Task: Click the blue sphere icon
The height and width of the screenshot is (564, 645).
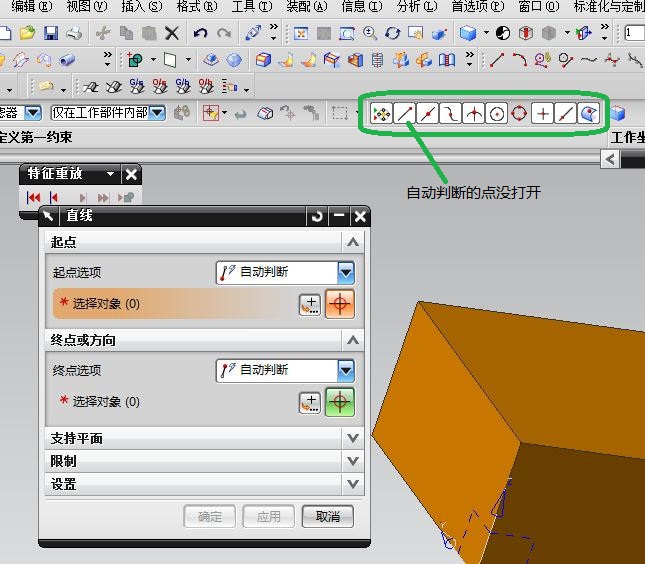Action: pyautogui.click(x=234, y=60)
